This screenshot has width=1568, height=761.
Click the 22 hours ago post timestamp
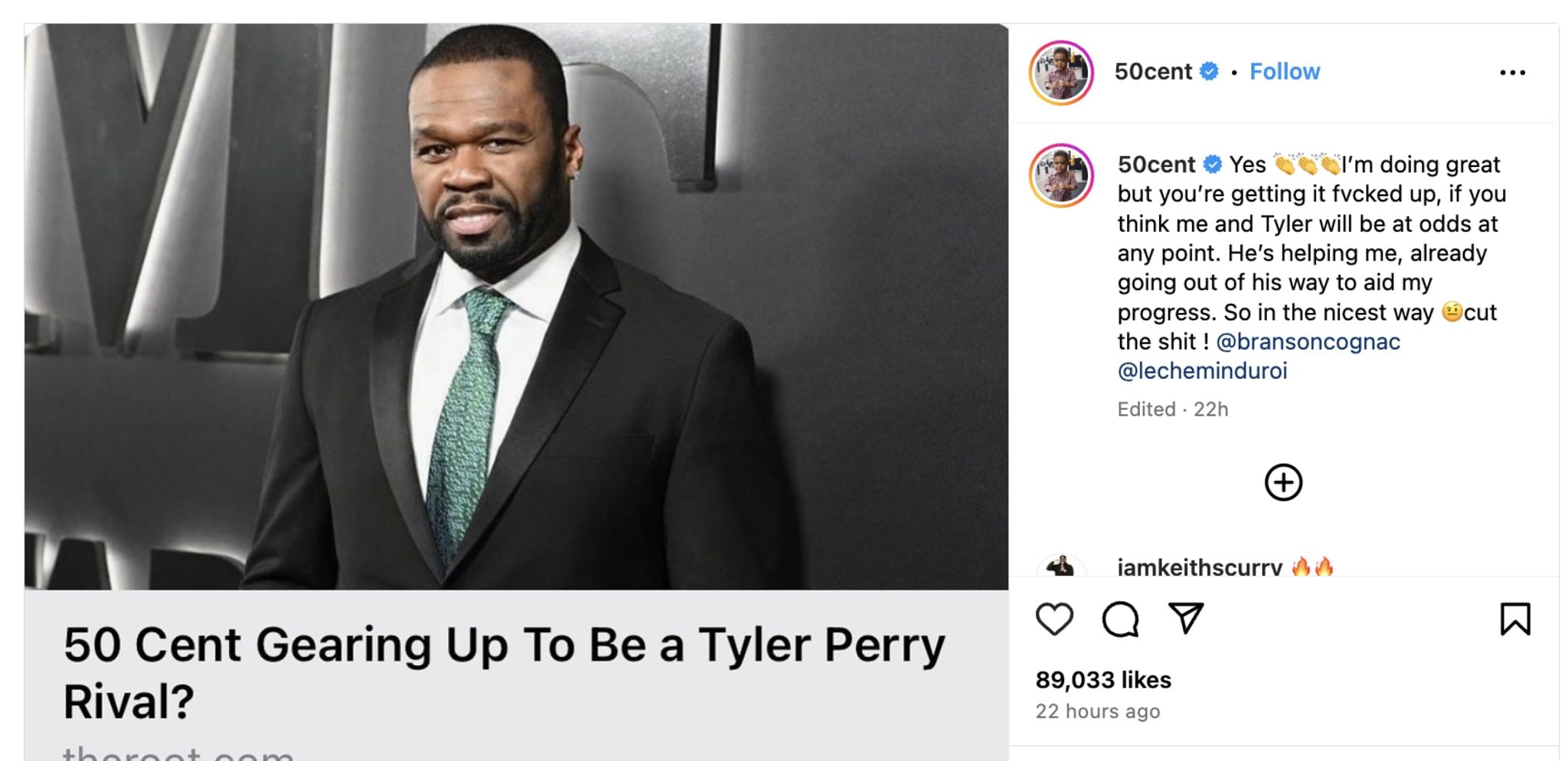pos(1098,711)
